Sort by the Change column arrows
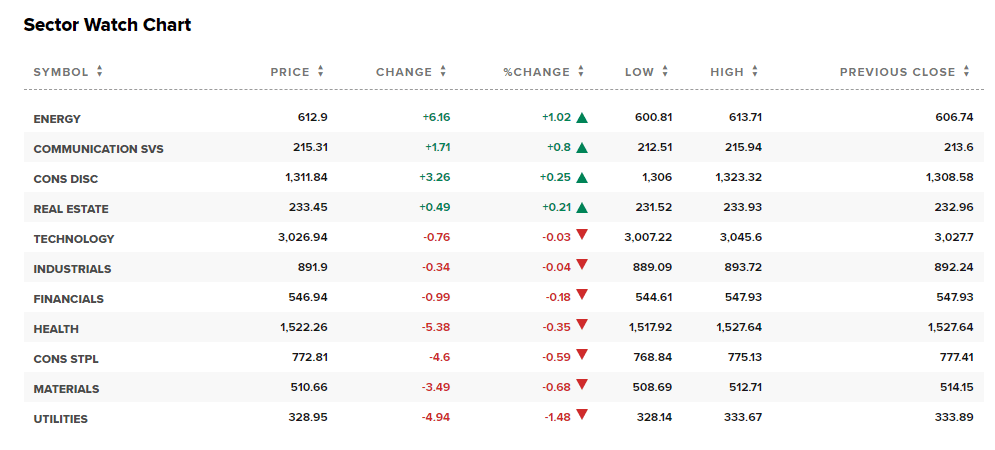This screenshot has height=450, width=995. (443, 72)
